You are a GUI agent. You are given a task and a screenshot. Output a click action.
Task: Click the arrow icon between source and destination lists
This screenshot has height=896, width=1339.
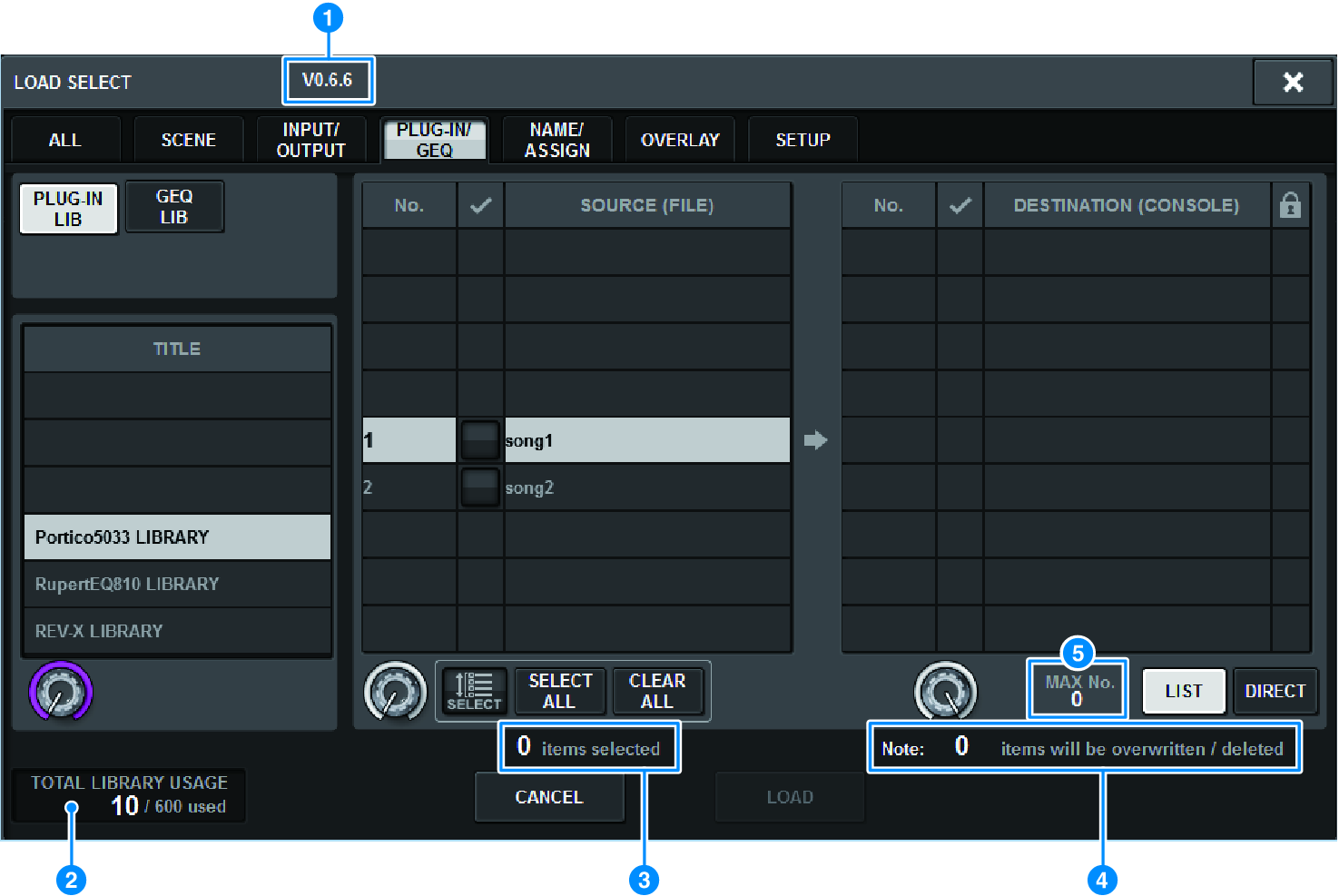815,439
